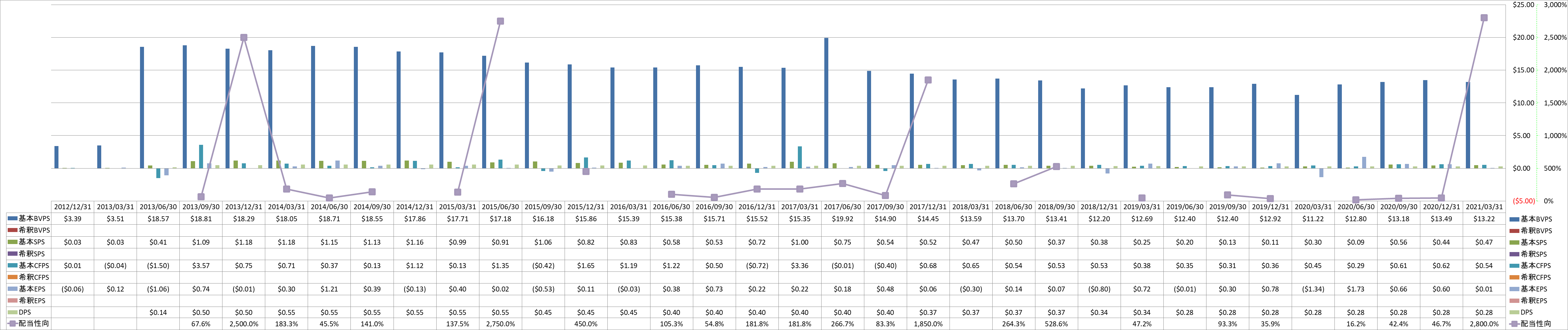Click the 基本BVPS cell showing $19.92
The image size is (1568, 330).
click(x=842, y=218)
